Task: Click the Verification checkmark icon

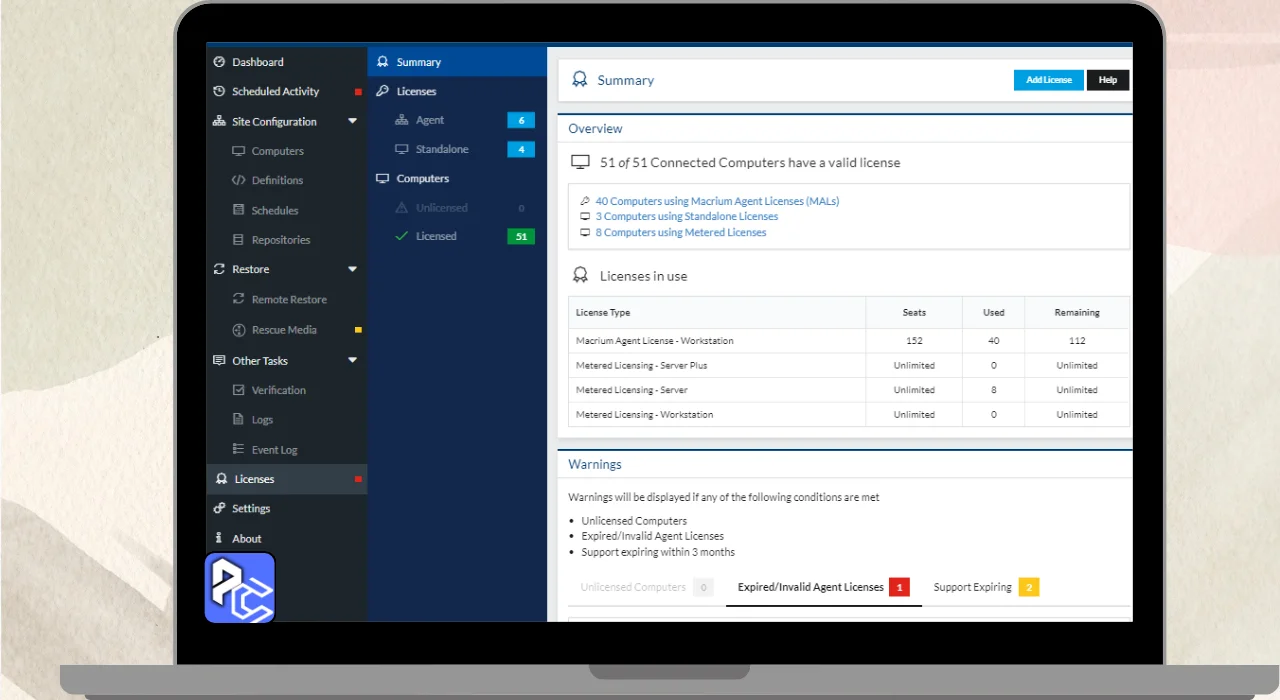Action: point(238,390)
